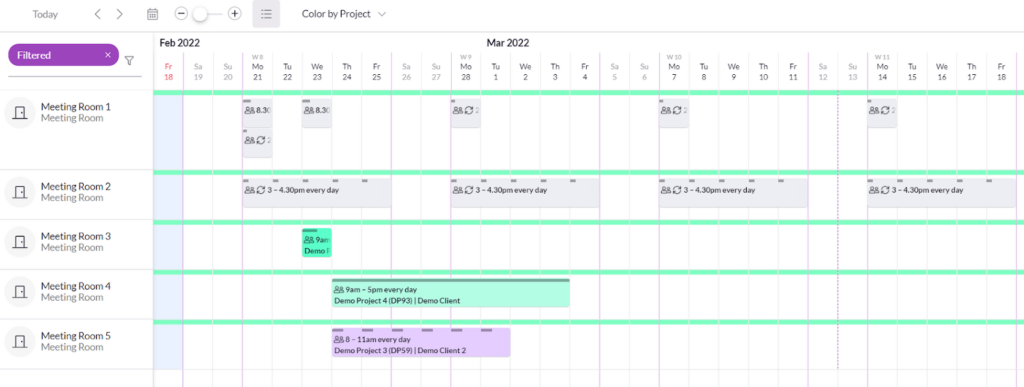Image resolution: width=1024 pixels, height=387 pixels.
Task: Open Demo Project 4 booking in Meeting Room 4
Action: [x=451, y=293]
